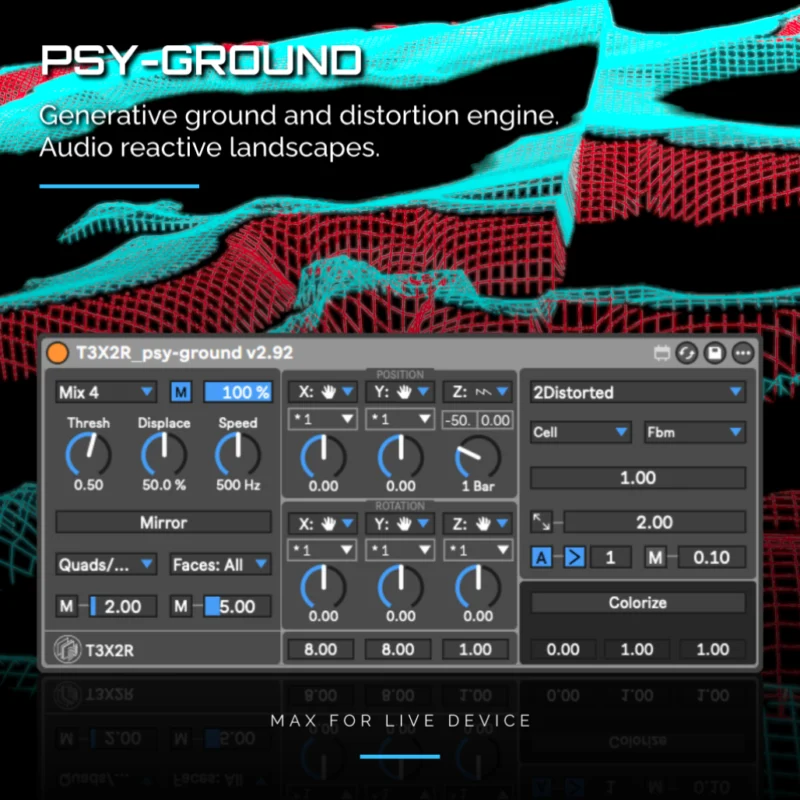Click the T3X2R logo icon
Viewport: 800px width, 800px height.
point(67,649)
